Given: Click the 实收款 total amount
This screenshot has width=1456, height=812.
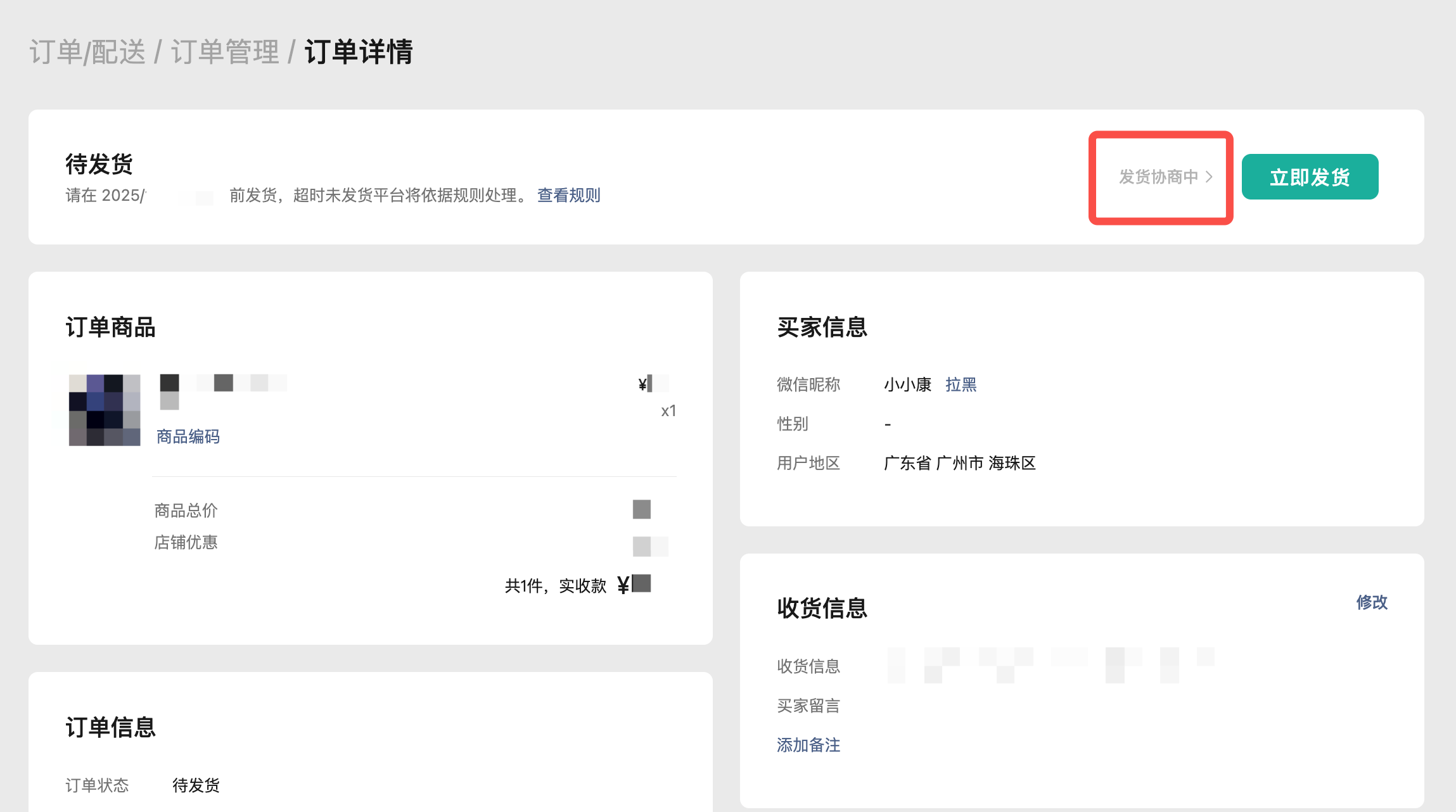Looking at the screenshot, I should [x=635, y=585].
